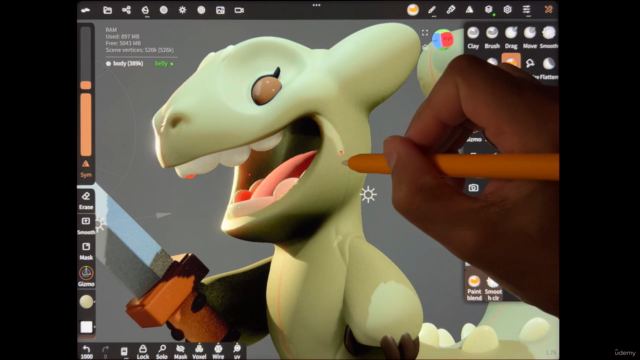Image resolution: width=640 pixels, height=360 pixels.
Task: Open the white alpha swatch
Action: pos(86,327)
